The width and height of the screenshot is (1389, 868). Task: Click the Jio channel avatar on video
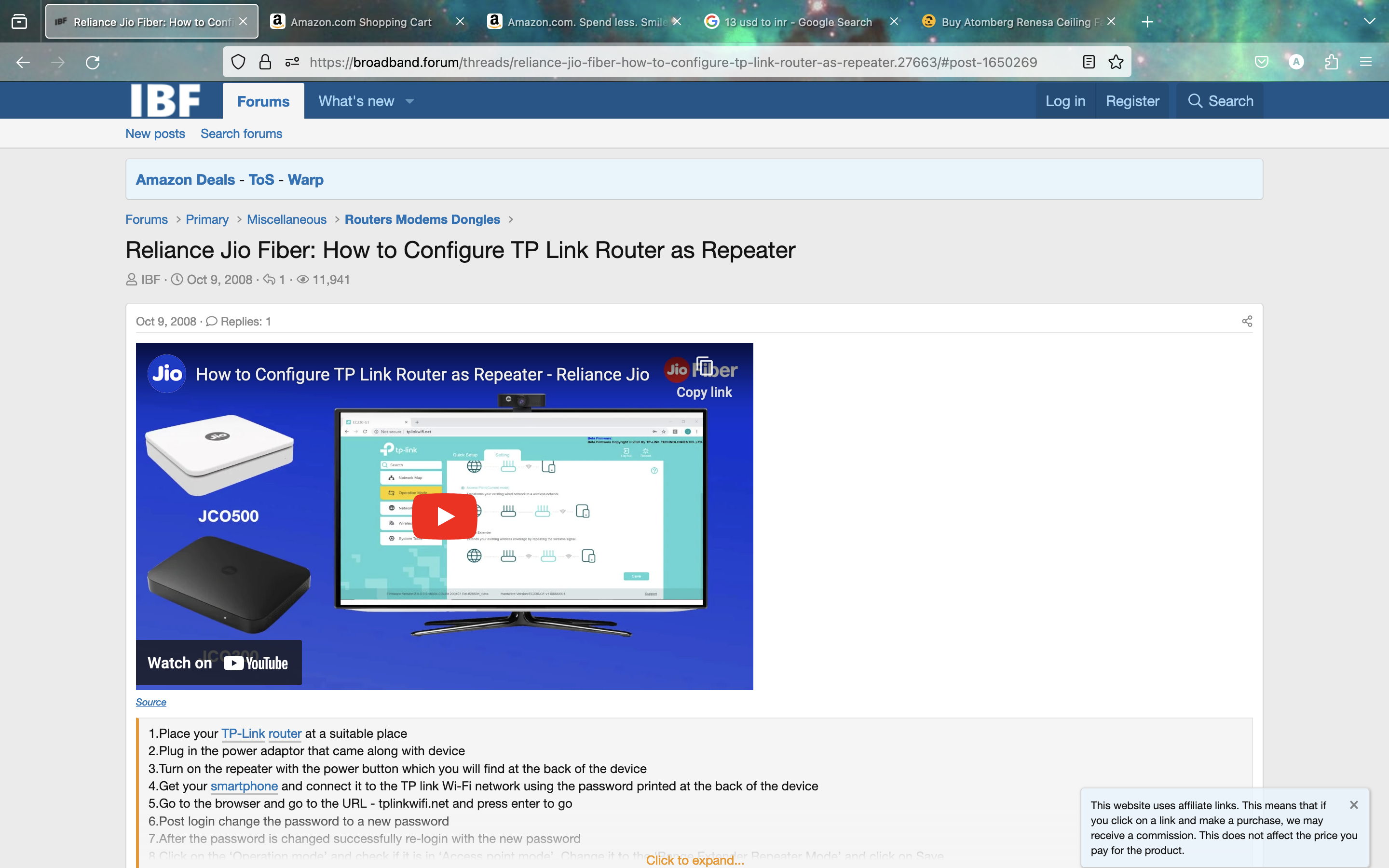(166, 374)
